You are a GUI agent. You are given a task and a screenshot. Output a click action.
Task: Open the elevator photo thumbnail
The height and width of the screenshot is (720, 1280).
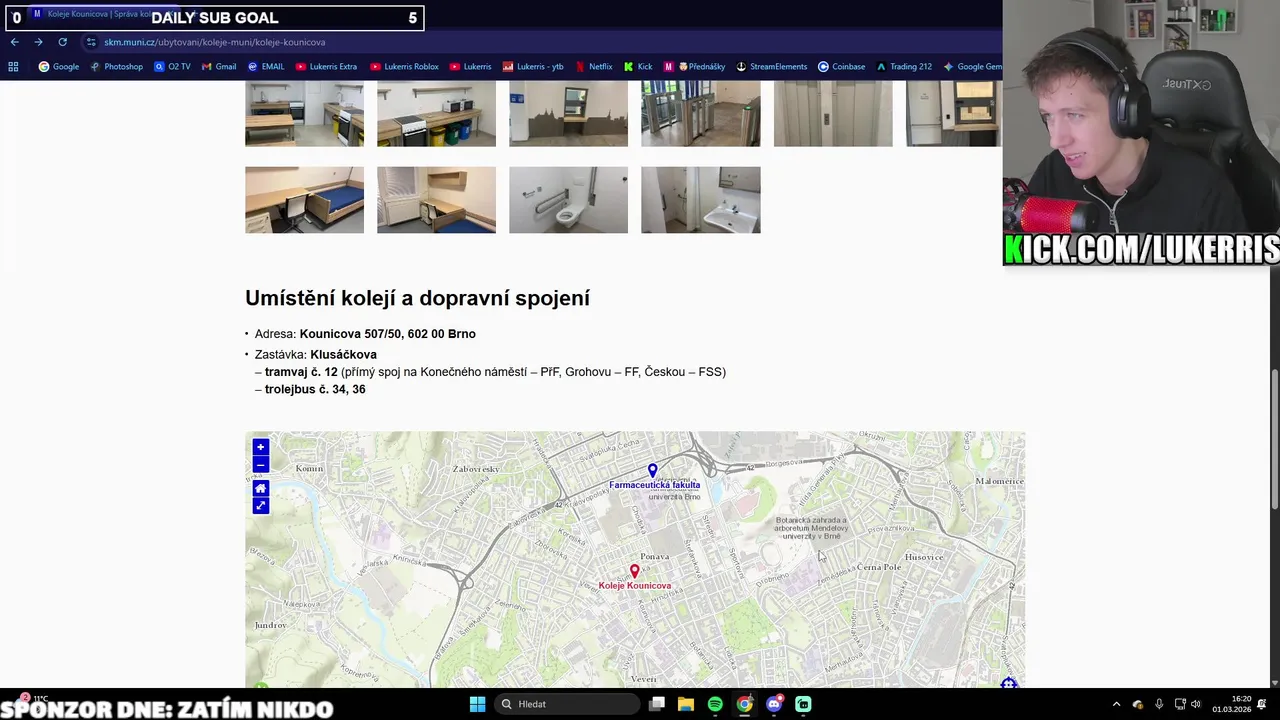[833, 114]
